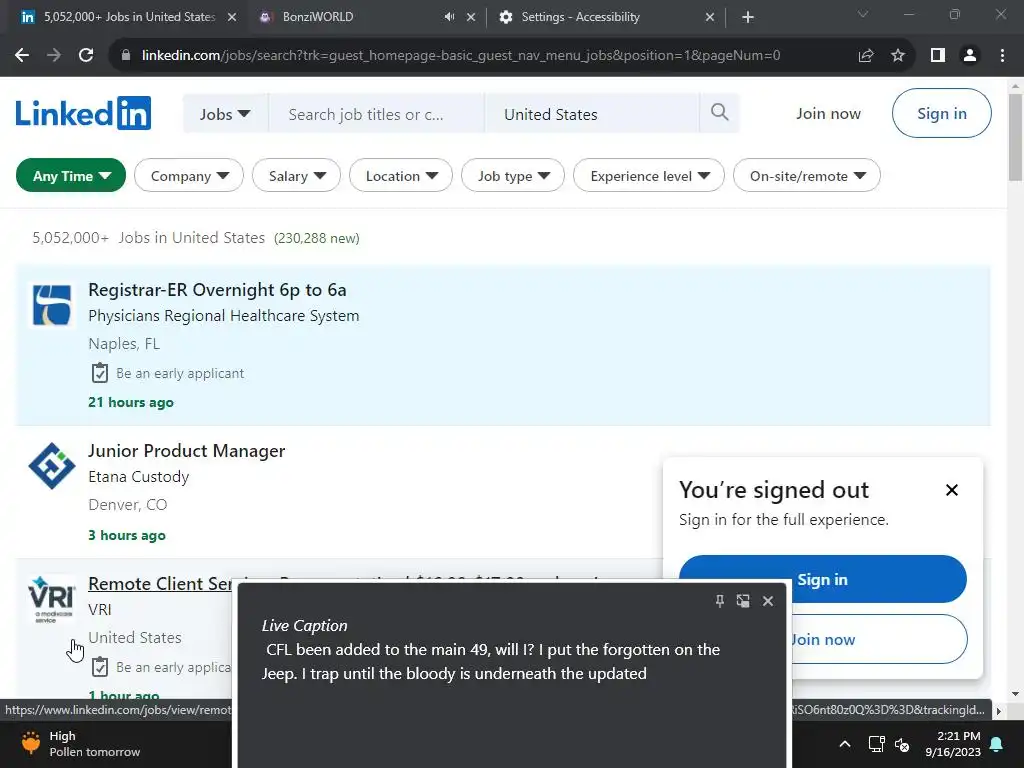Go back with browser back arrow

(22, 56)
